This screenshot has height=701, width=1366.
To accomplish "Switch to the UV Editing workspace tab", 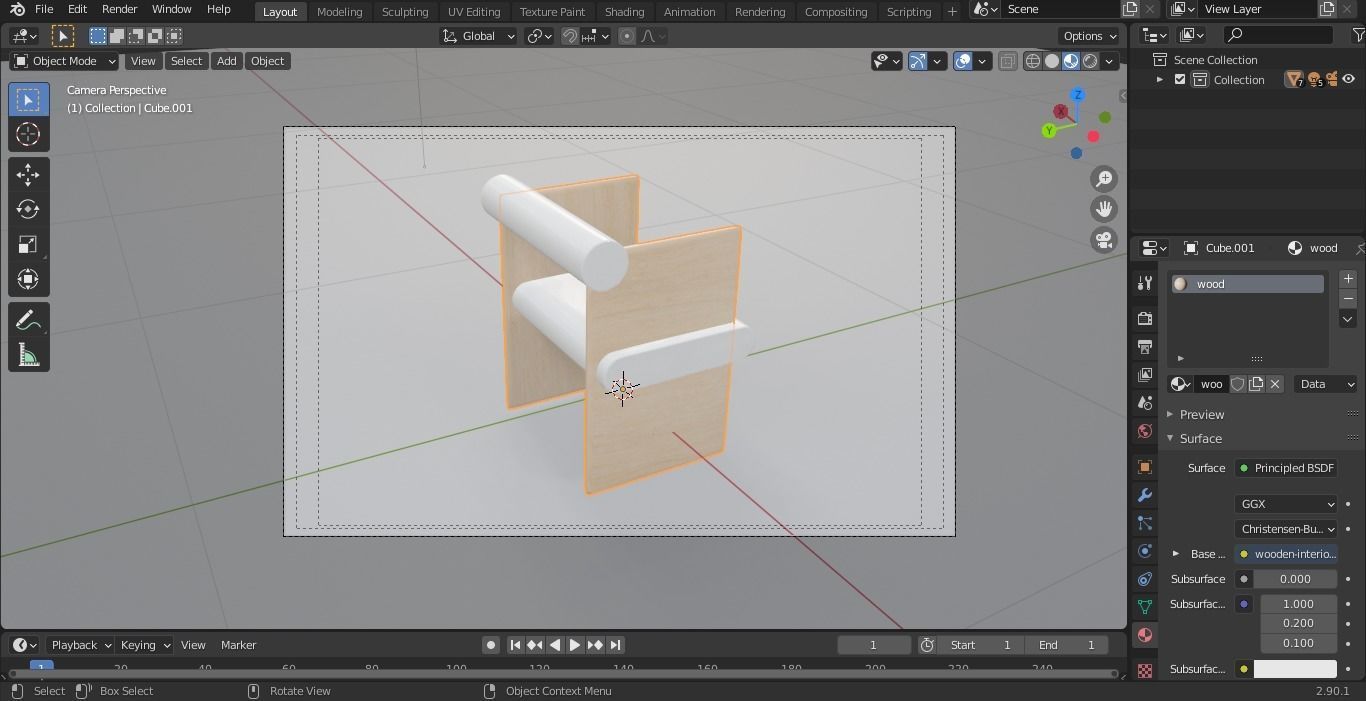I will [x=474, y=11].
